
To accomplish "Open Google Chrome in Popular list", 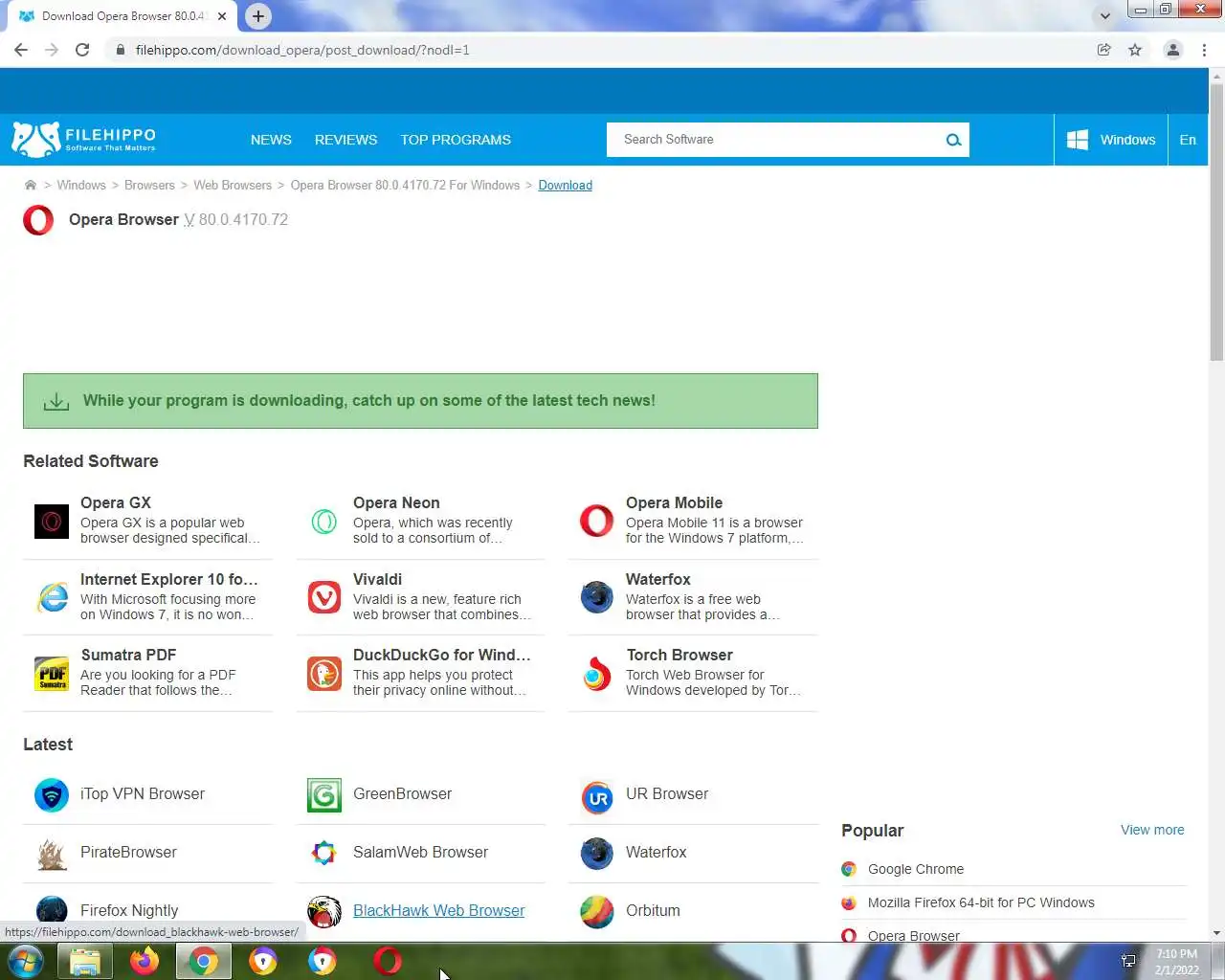I will [x=916, y=869].
